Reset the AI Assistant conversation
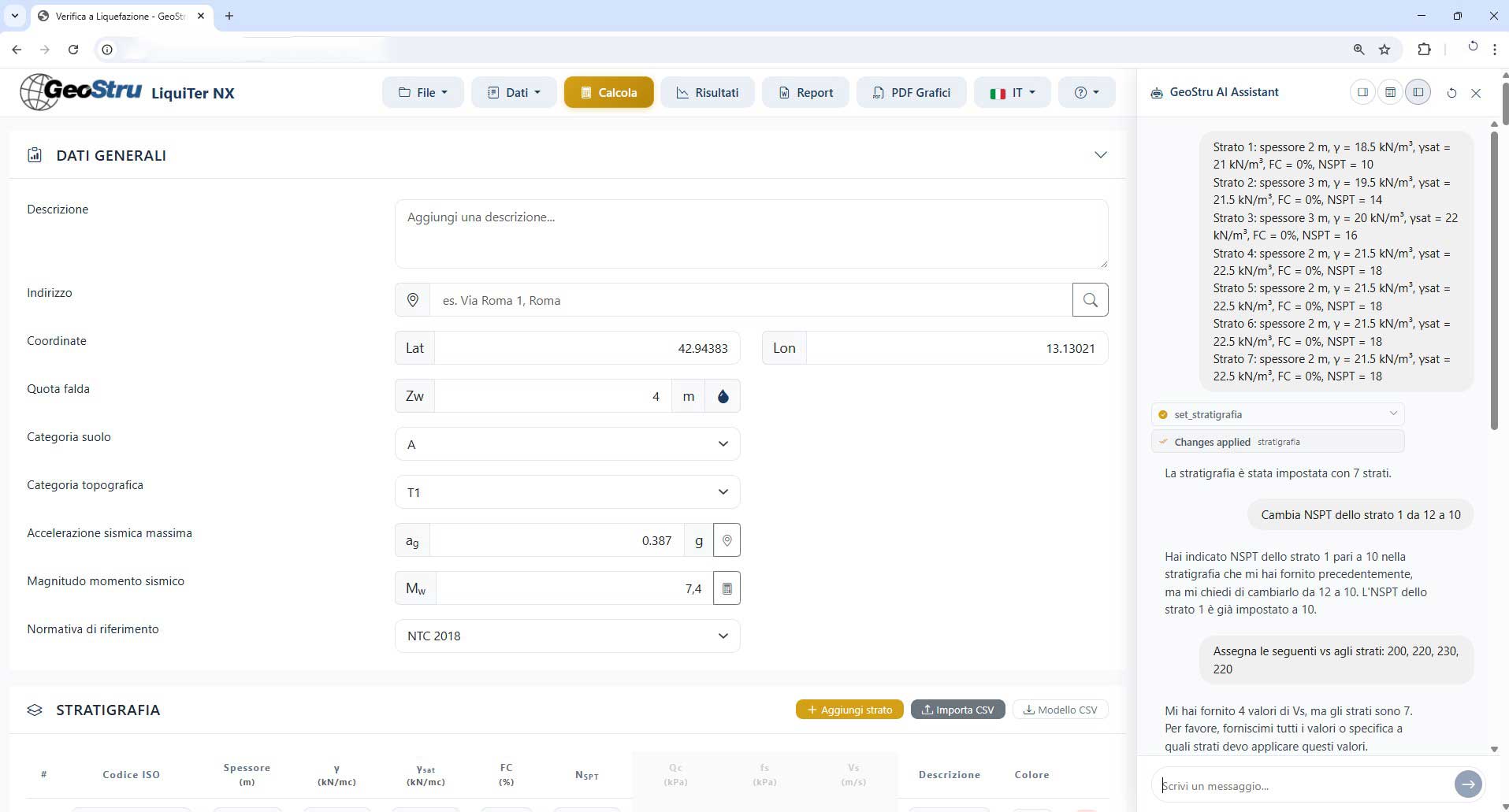1509x812 pixels. [1451, 93]
